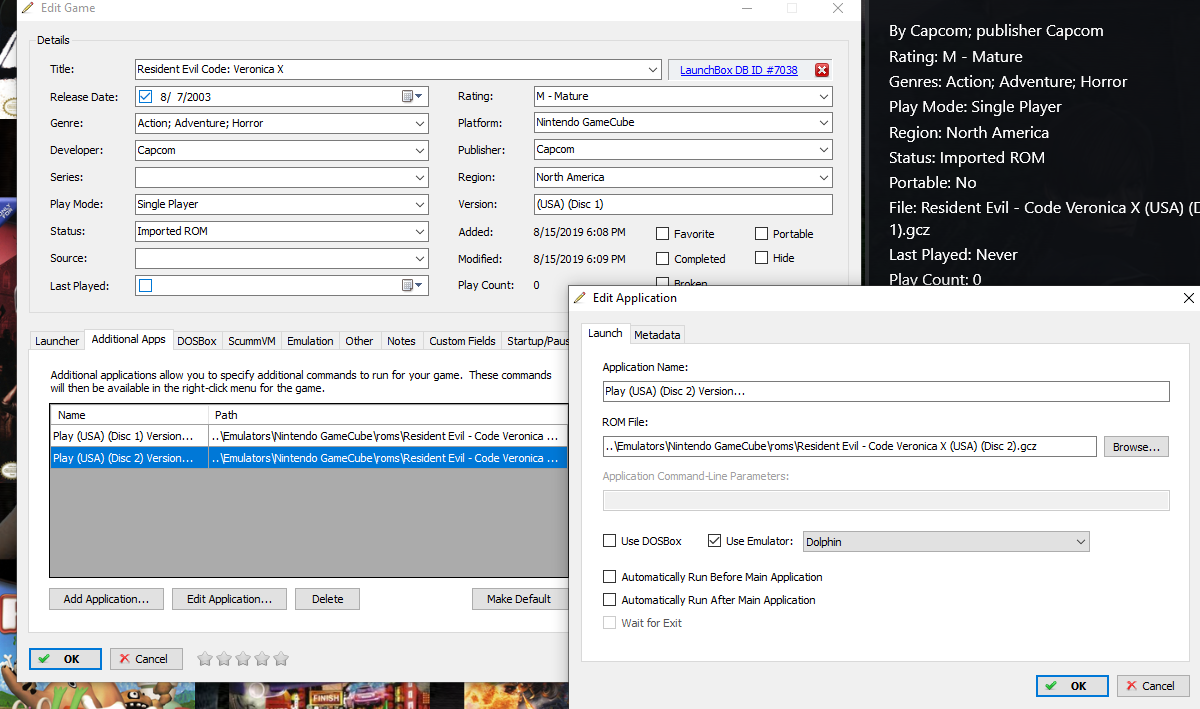Set the rating to the third star
The image size is (1200, 709).
243,659
